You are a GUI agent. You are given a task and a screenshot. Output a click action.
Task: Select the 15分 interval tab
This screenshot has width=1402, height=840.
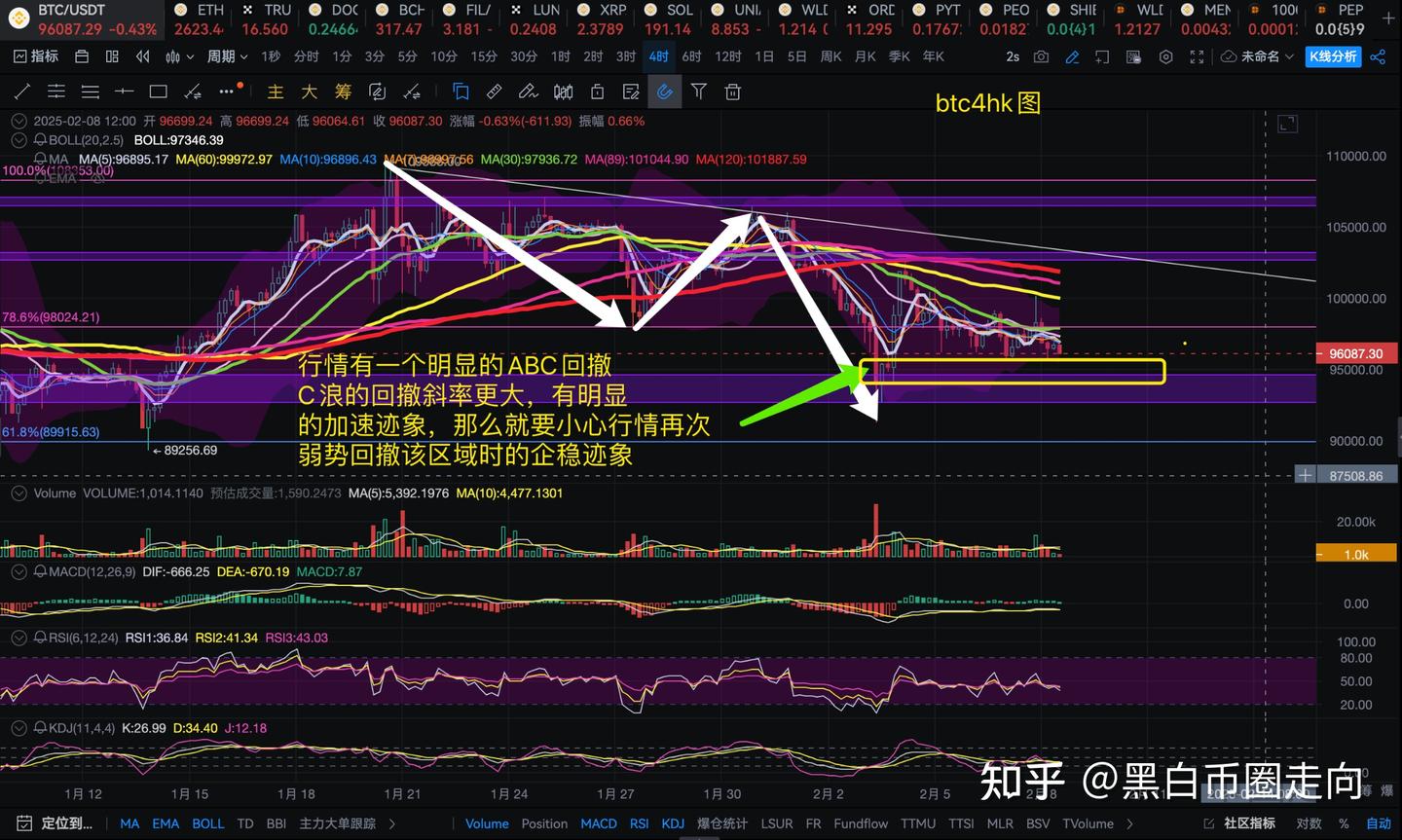tap(483, 56)
